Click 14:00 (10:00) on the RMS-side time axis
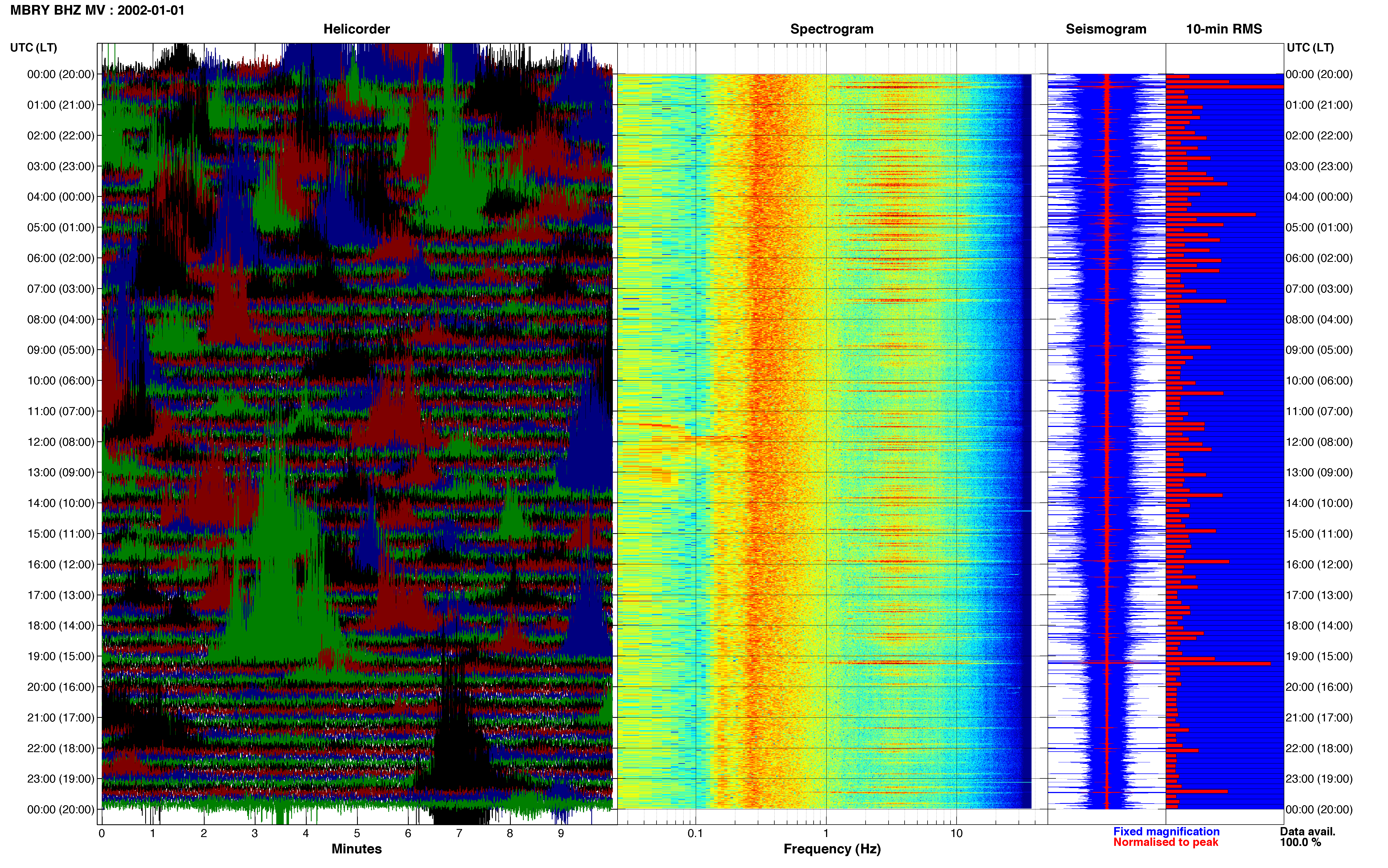The width and height of the screenshot is (1388, 868). tap(1319, 504)
